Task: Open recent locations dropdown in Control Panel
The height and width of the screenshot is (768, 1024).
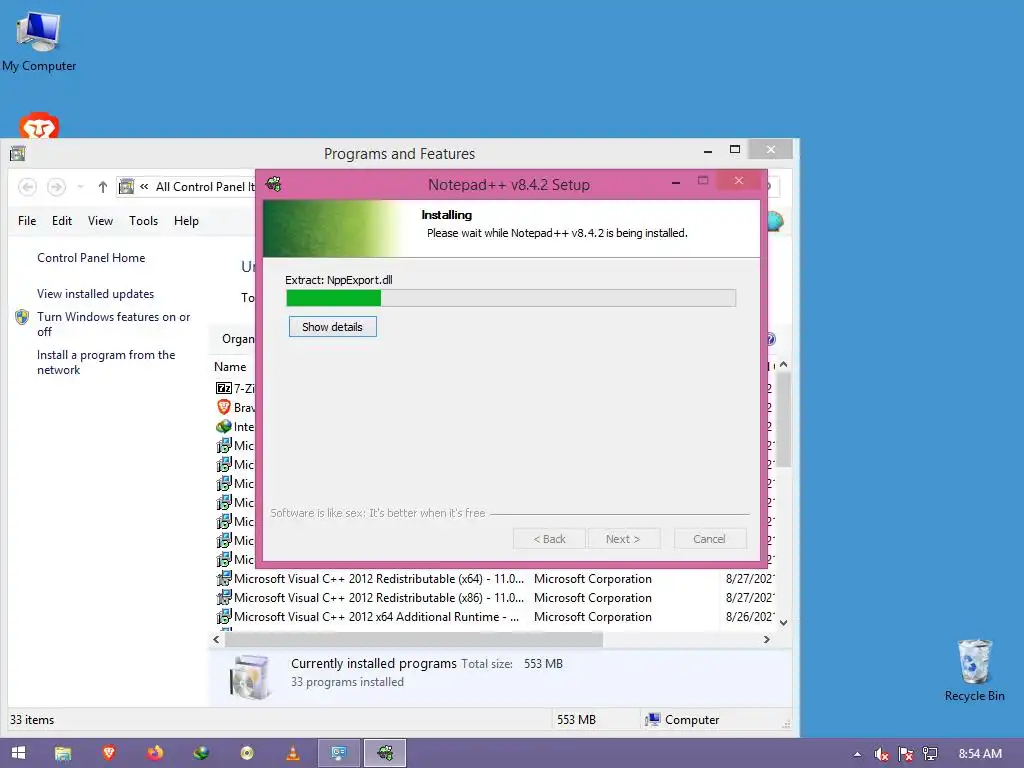Action: click(80, 187)
